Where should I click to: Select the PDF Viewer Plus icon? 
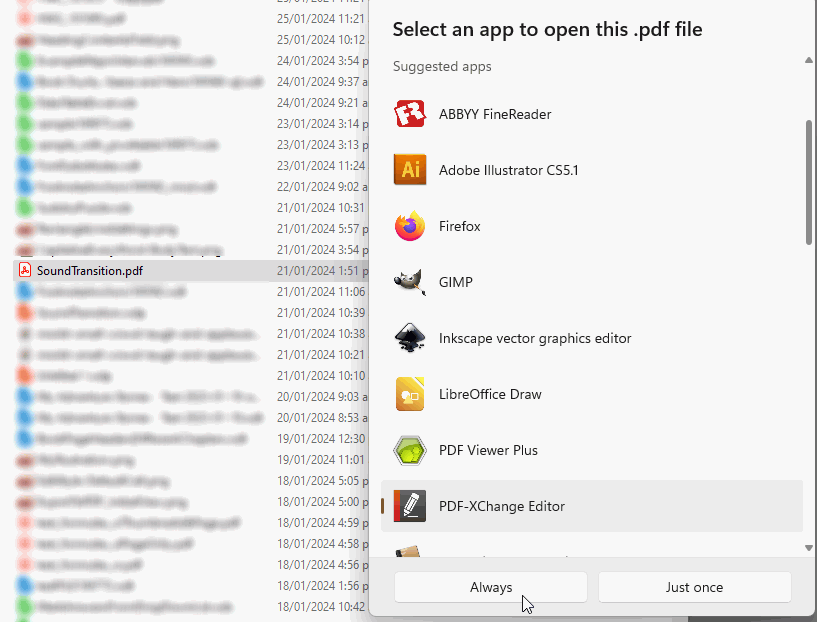(410, 450)
